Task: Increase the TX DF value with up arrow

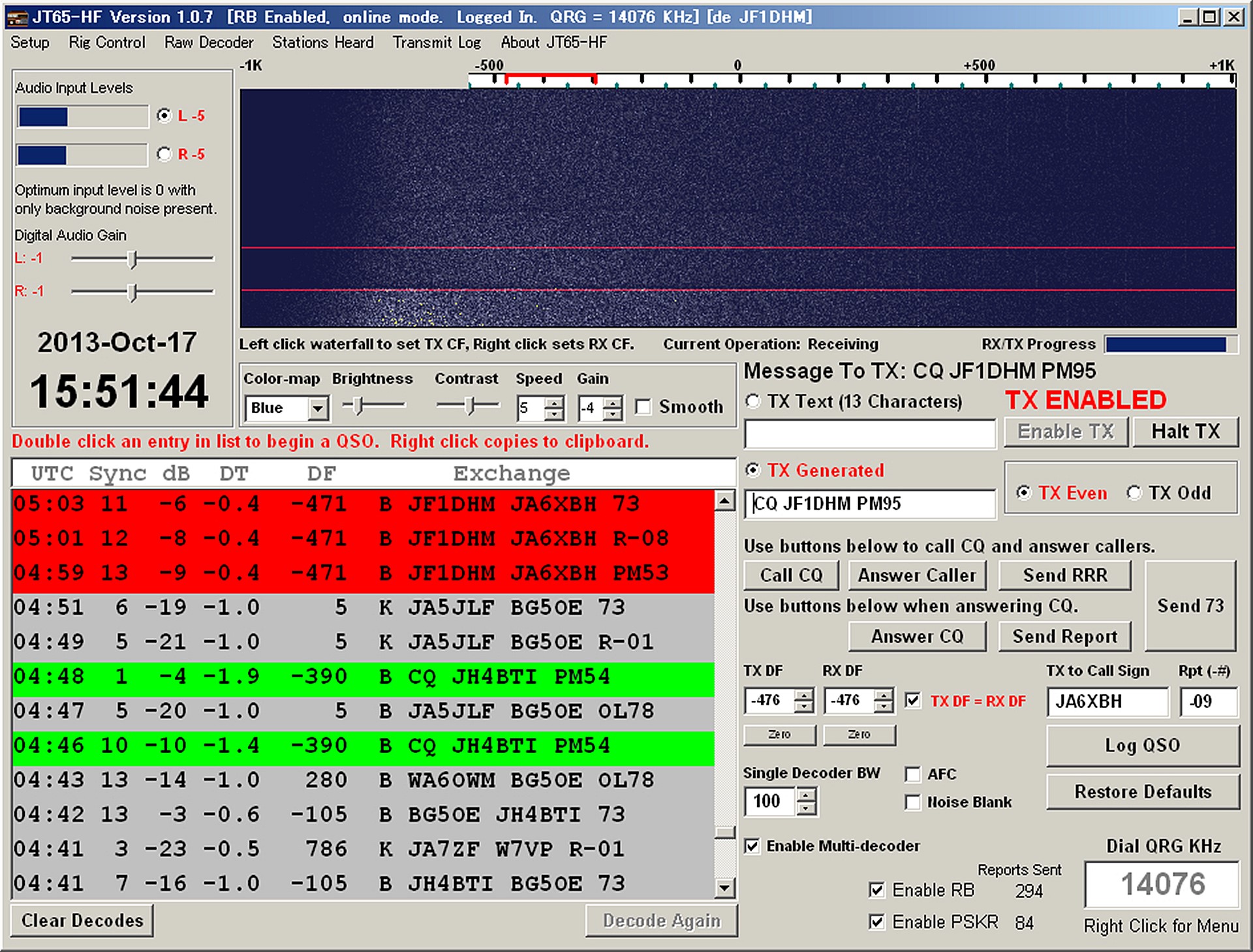Action: (x=804, y=695)
